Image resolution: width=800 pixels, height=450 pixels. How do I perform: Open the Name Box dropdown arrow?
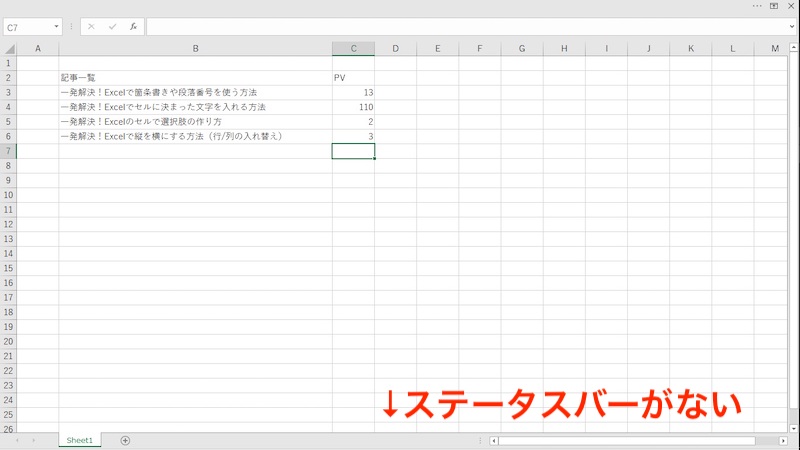pyautogui.click(x=56, y=27)
